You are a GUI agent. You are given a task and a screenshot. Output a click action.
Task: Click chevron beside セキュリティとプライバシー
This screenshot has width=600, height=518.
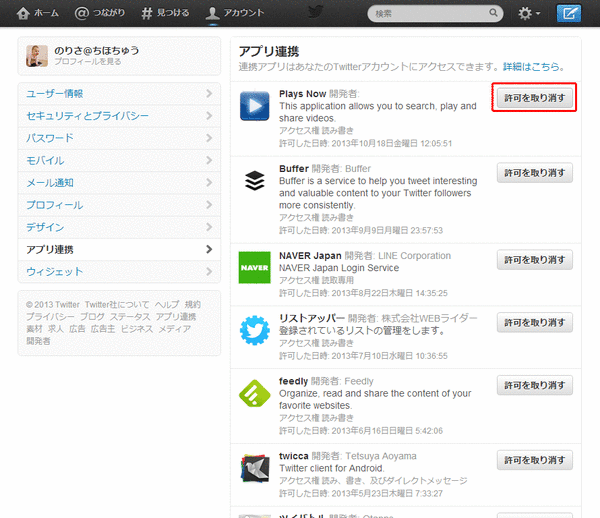pyautogui.click(x=209, y=116)
